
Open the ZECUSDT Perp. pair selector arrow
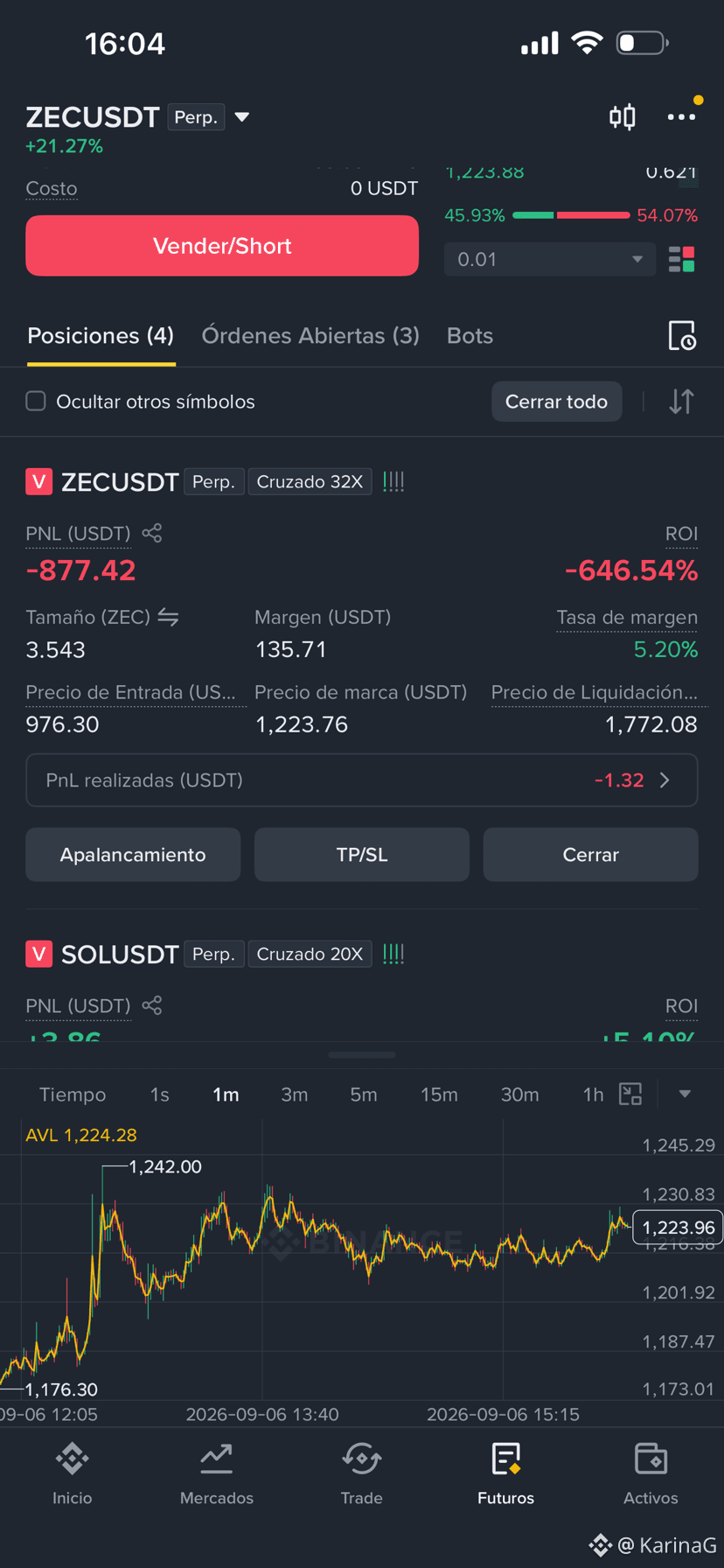point(242,117)
